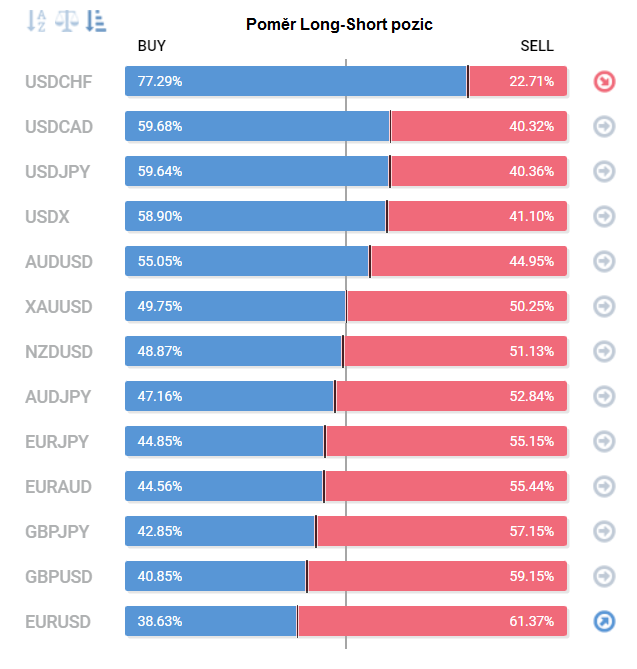This screenshot has height=669, width=637.
Task: Click the BUY column header
Action: (x=151, y=45)
